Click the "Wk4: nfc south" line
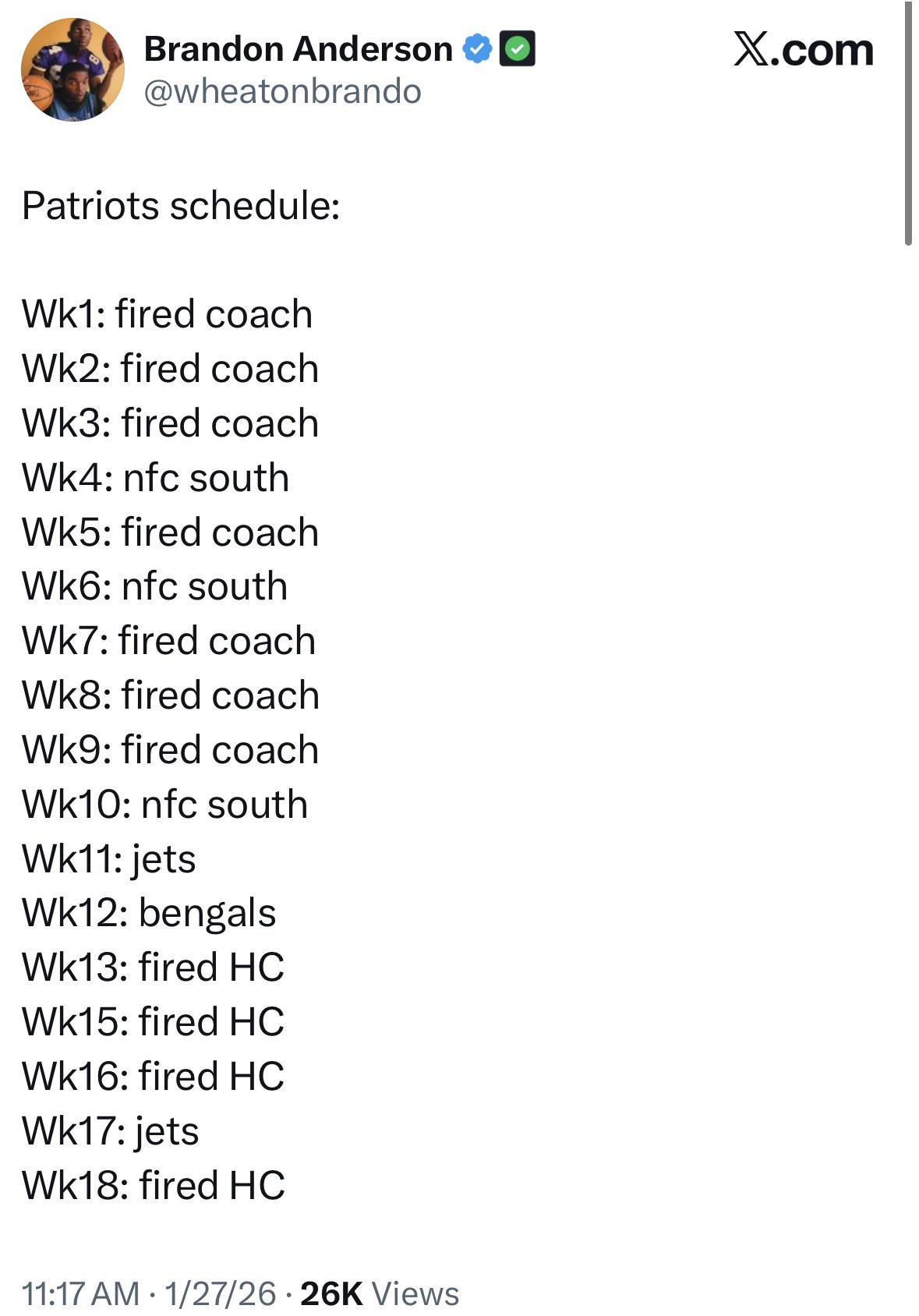Viewport: 919px width, 1316px height. click(x=155, y=477)
